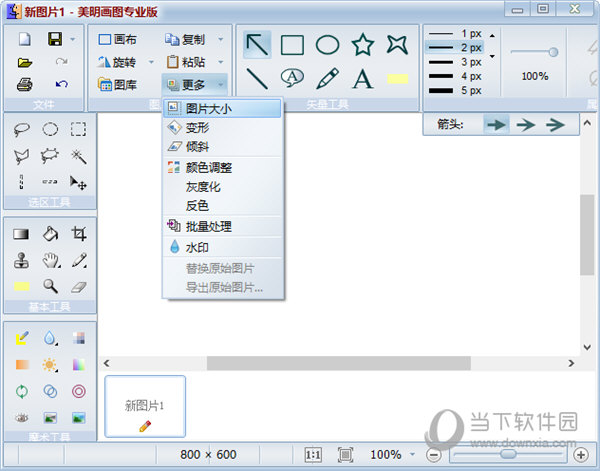Choose the rectangular marquee selection tool
Screen dimensions: 600x471
click(x=78, y=129)
